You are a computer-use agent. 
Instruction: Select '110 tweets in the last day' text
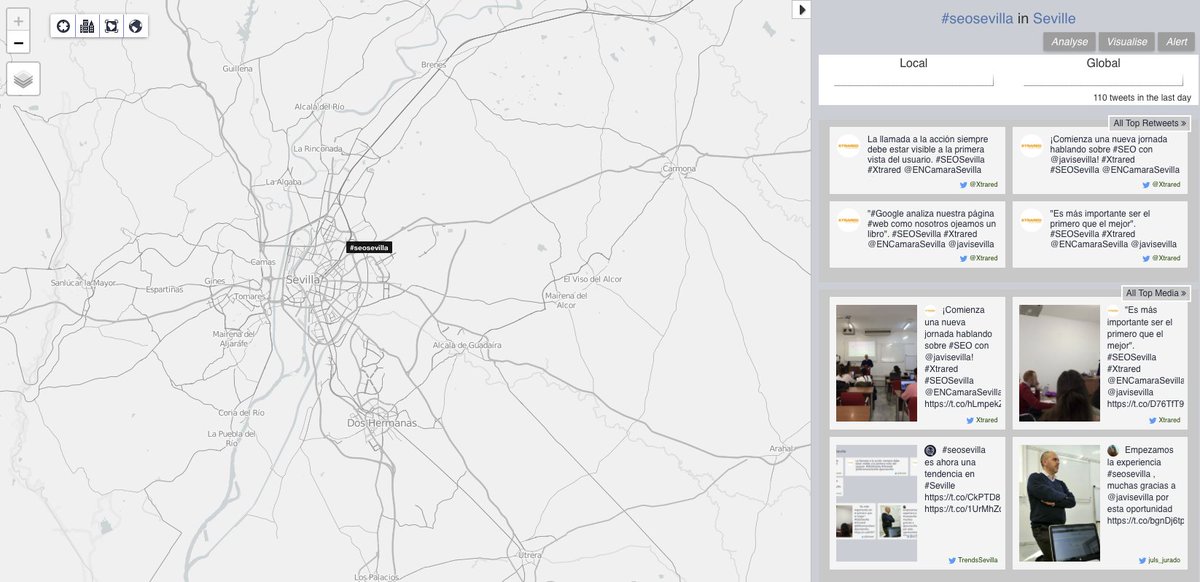[1142, 98]
